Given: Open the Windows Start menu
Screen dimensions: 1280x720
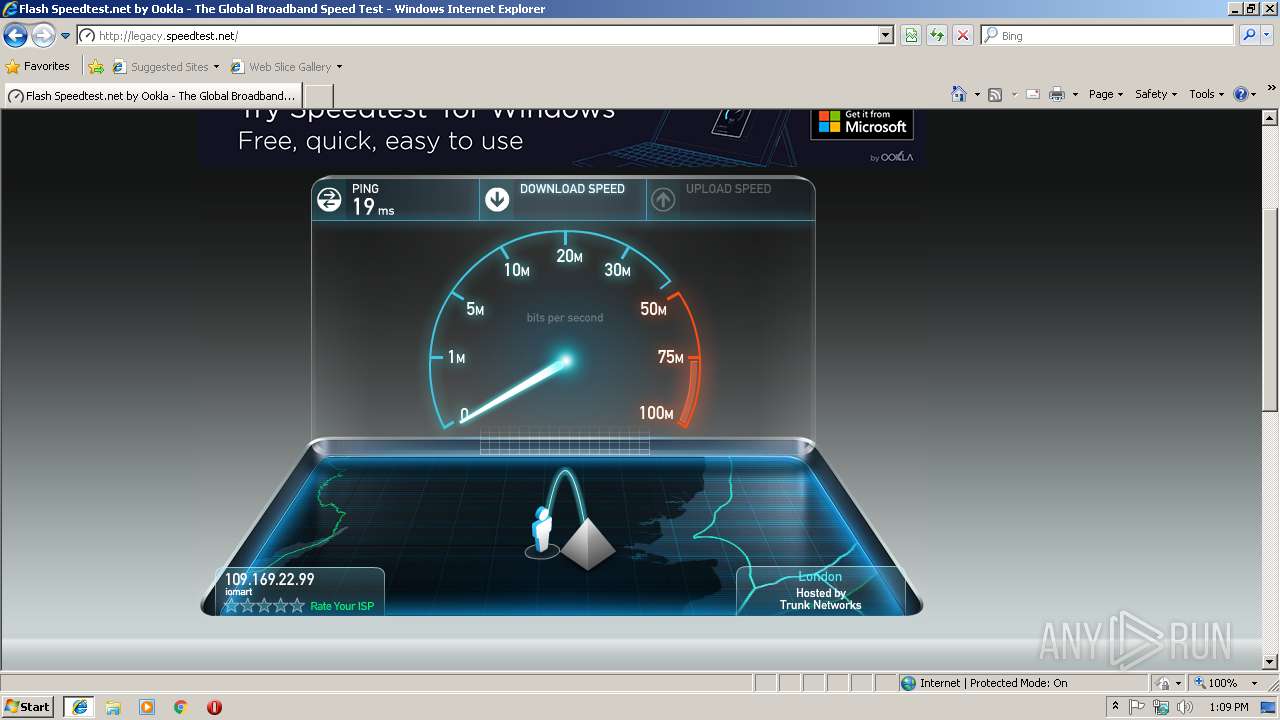Looking at the screenshot, I should coord(27,707).
